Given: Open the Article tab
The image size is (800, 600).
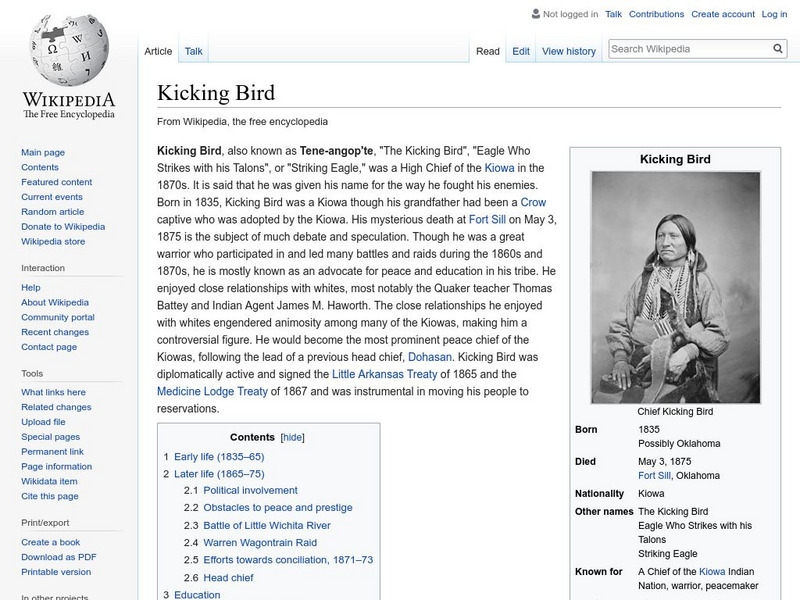Looking at the screenshot, I should point(158,51).
